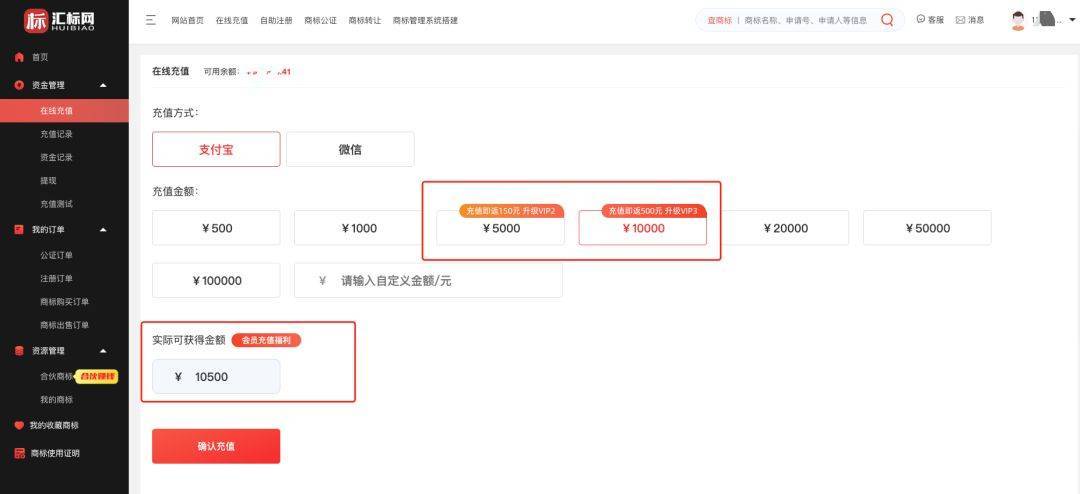This screenshot has width=1080, height=494.
Task: Click the search magnifier icon
Action: coord(887,20)
